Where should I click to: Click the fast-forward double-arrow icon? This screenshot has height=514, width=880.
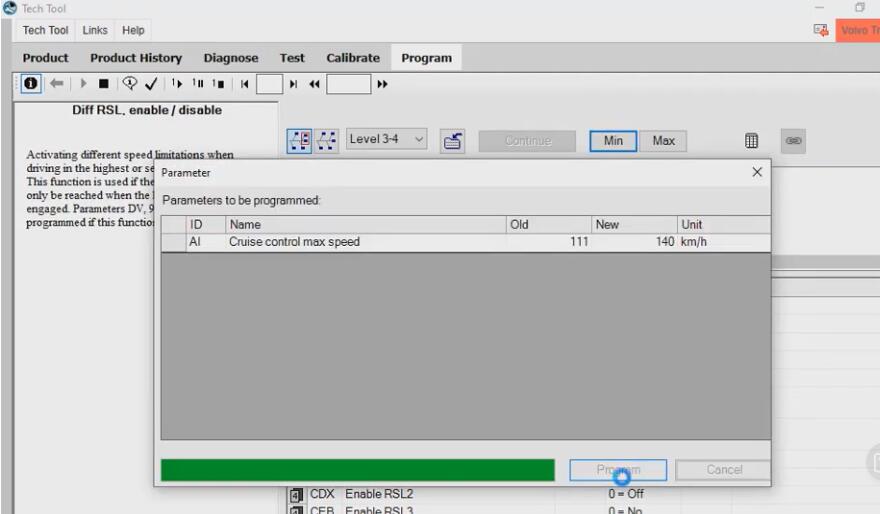382,84
